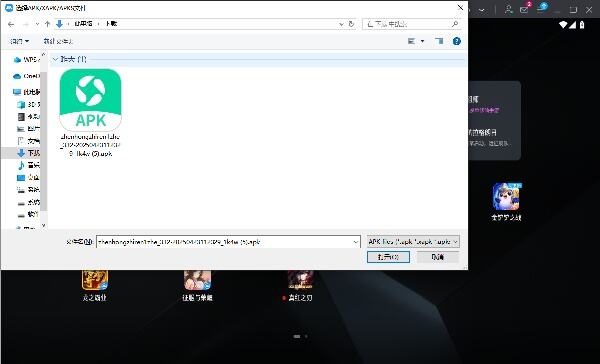Toggle the preview pane icon
This screenshot has width=600, height=364.
(x=439, y=41)
